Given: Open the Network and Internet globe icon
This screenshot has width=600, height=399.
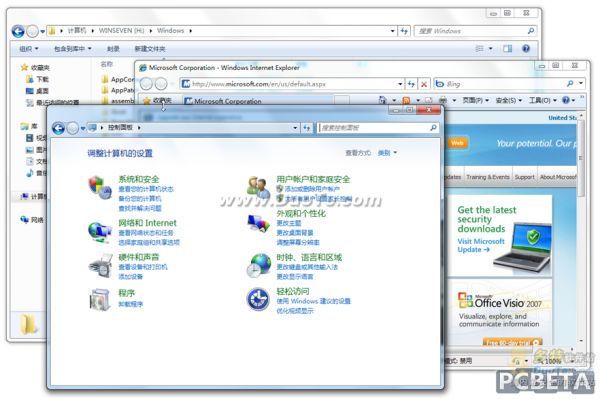Looking at the screenshot, I should click(x=99, y=232).
